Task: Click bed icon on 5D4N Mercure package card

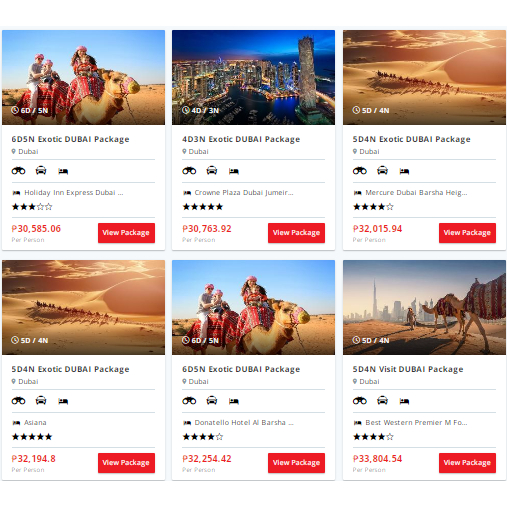Action: pyautogui.click(x=404, y=171)
